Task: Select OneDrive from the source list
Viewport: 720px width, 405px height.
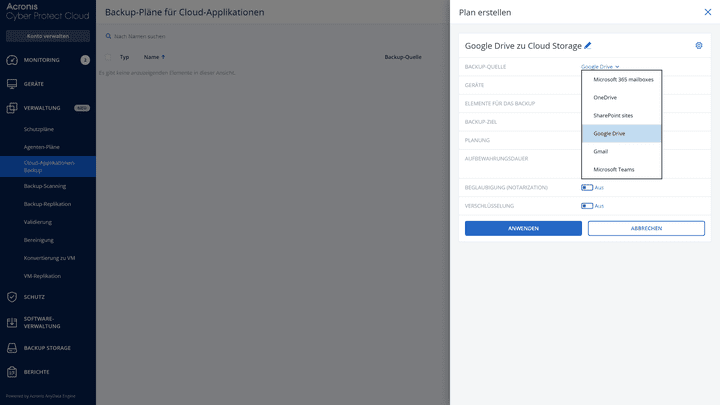Action: click(x=621, y=97)
